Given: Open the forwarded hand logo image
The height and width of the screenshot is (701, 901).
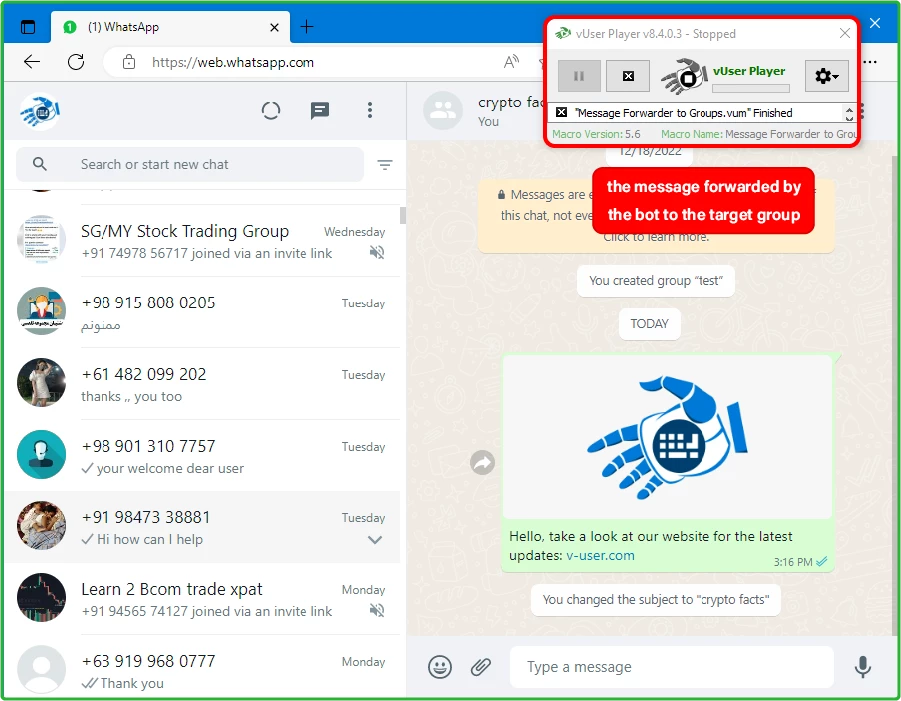Looking at the screenshot, I should pos(667,437).
